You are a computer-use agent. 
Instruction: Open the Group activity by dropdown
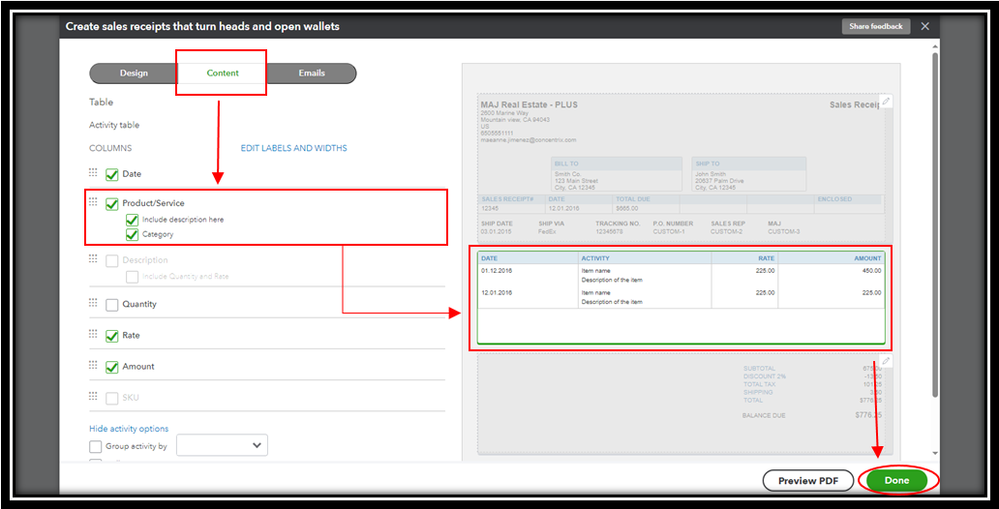click(222, 445)
